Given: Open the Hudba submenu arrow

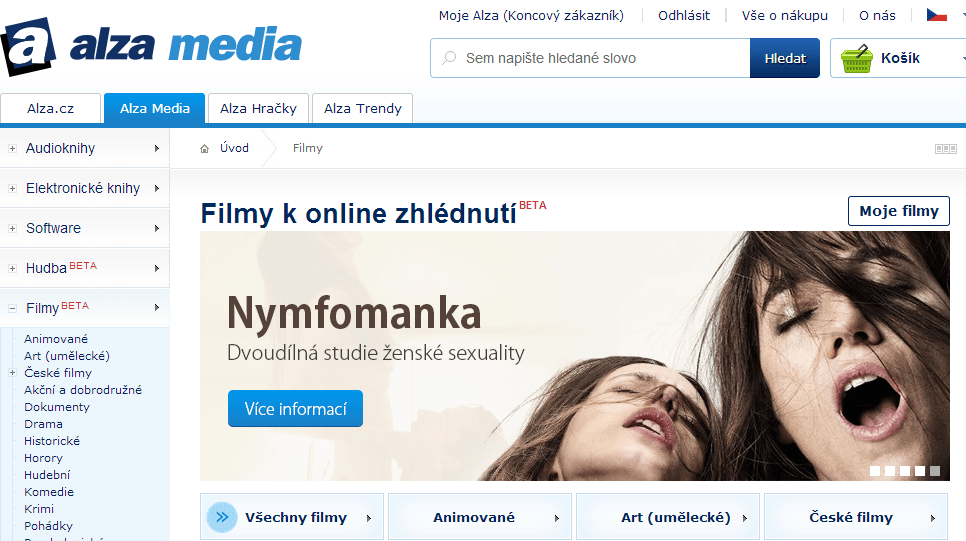Looking at the screenshot, I should tap(157, 269).
